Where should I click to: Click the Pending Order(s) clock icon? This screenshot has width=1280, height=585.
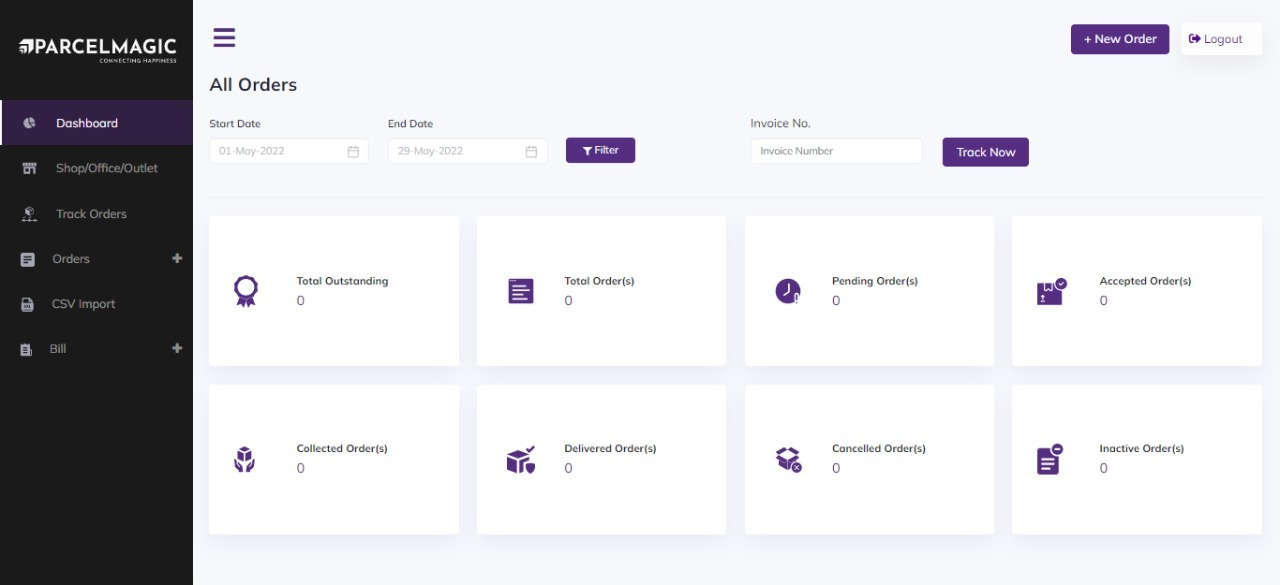pyautogui.click(x=788, y=291)
